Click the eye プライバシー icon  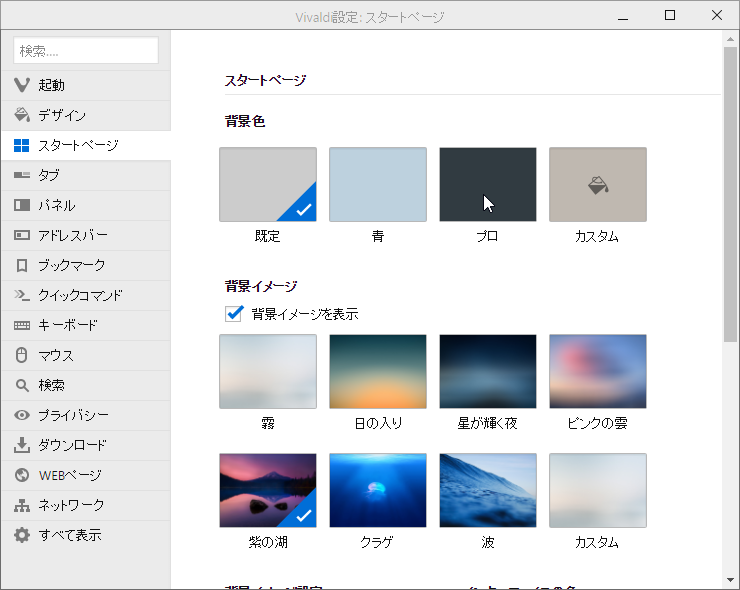(22, 415)
